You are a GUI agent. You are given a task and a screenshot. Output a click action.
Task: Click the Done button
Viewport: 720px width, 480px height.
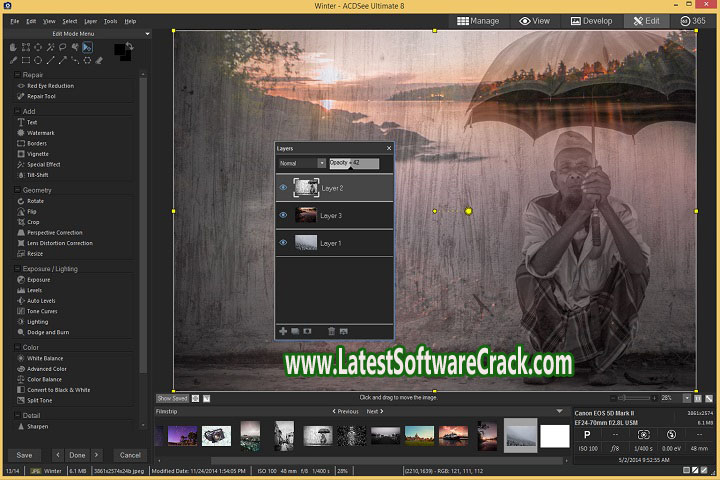pyautogui.click(x=77, y=455)
